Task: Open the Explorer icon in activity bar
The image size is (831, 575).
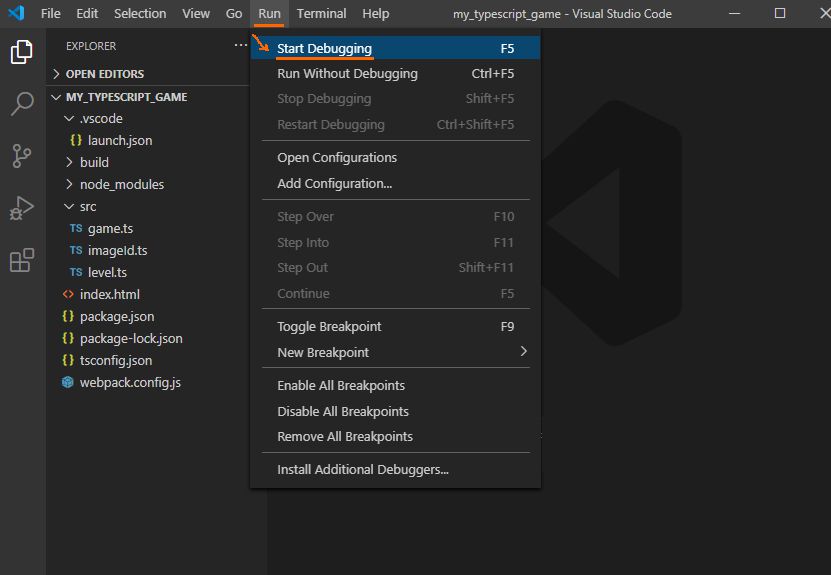Action: [x=21, y=52]
